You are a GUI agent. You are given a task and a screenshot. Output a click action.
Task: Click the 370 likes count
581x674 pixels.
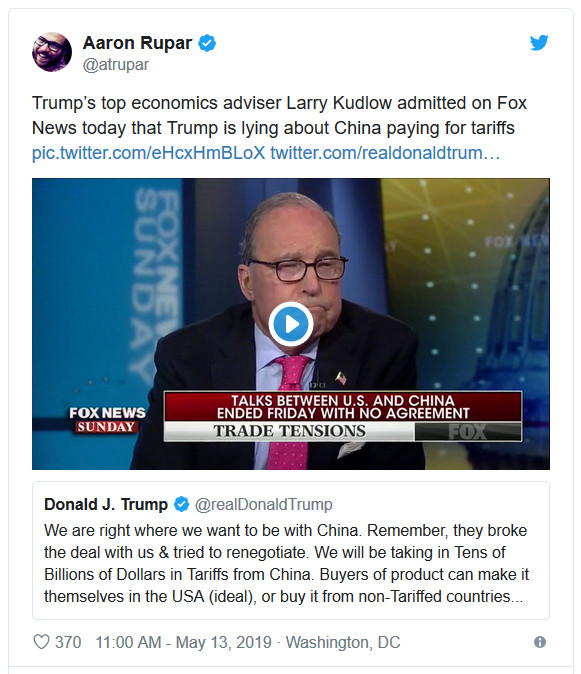click(x=68, y=643)
